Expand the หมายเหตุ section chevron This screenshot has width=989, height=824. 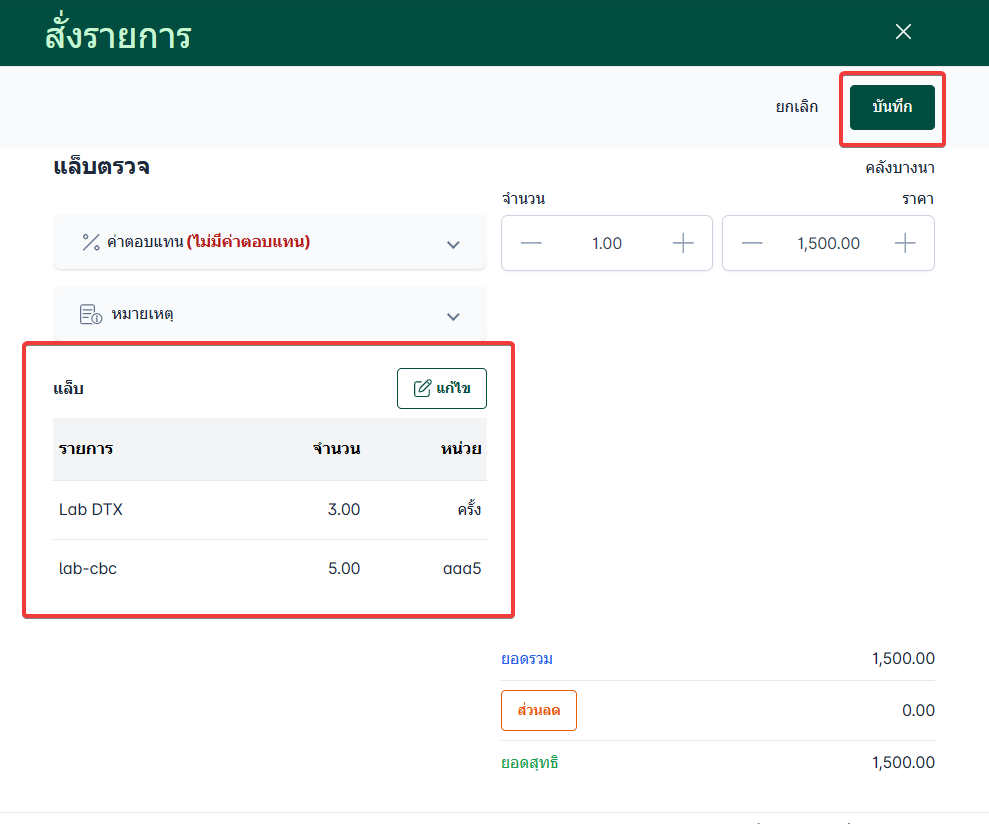point(453,316)
